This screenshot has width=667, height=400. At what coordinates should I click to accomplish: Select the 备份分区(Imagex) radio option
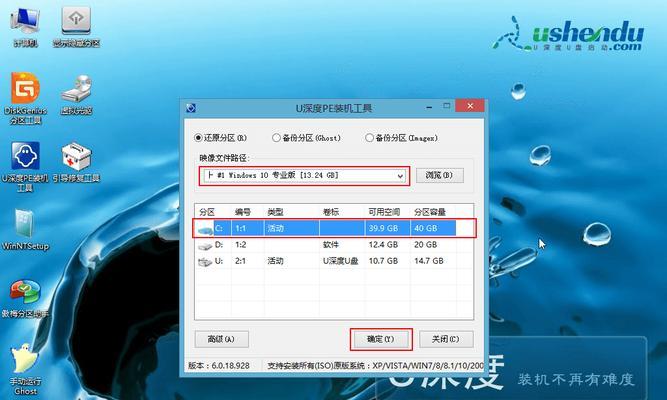[x=401, y=138]
